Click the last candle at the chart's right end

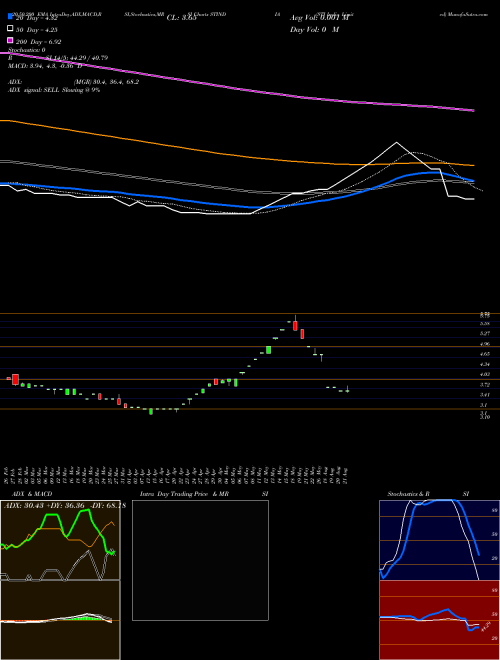[347, 390]
